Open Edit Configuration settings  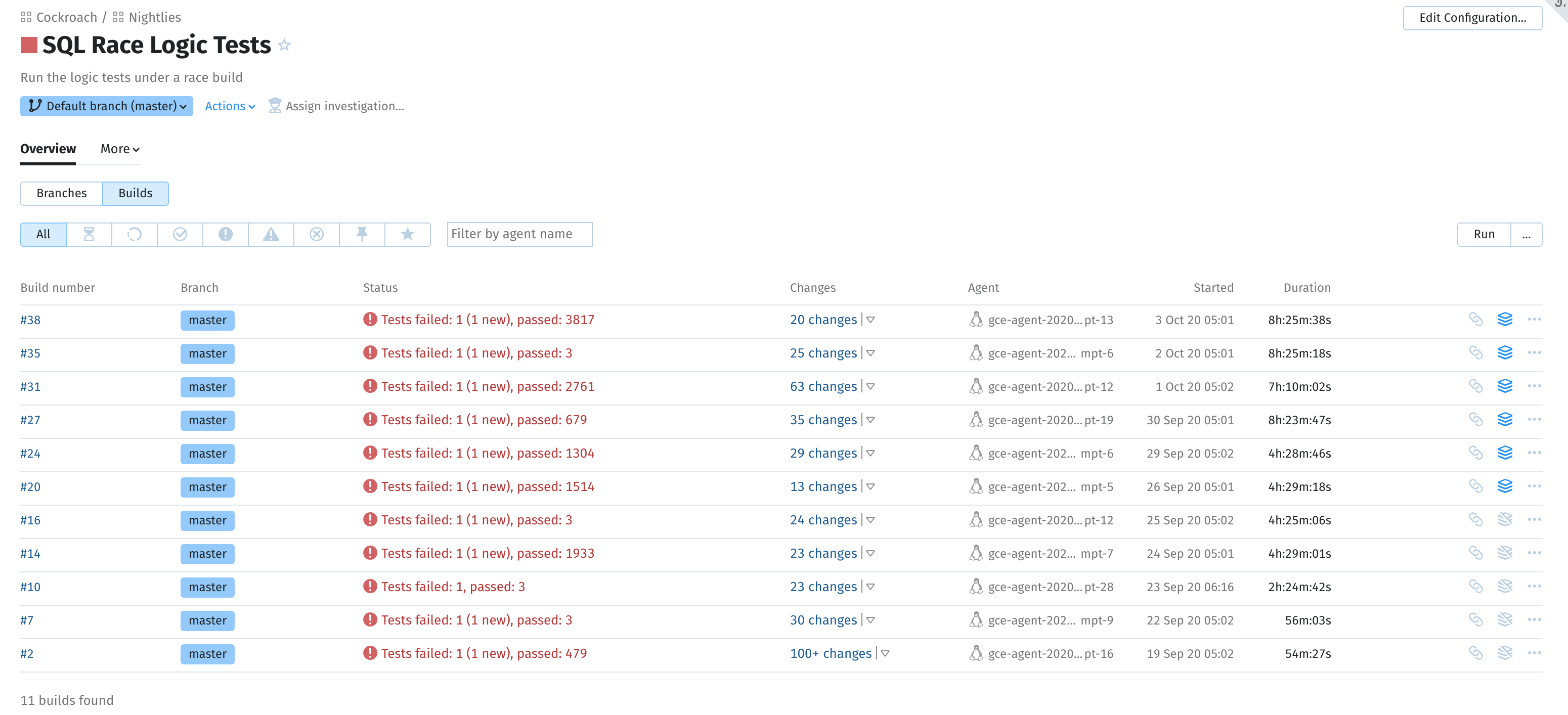(x=1472, y=18)
